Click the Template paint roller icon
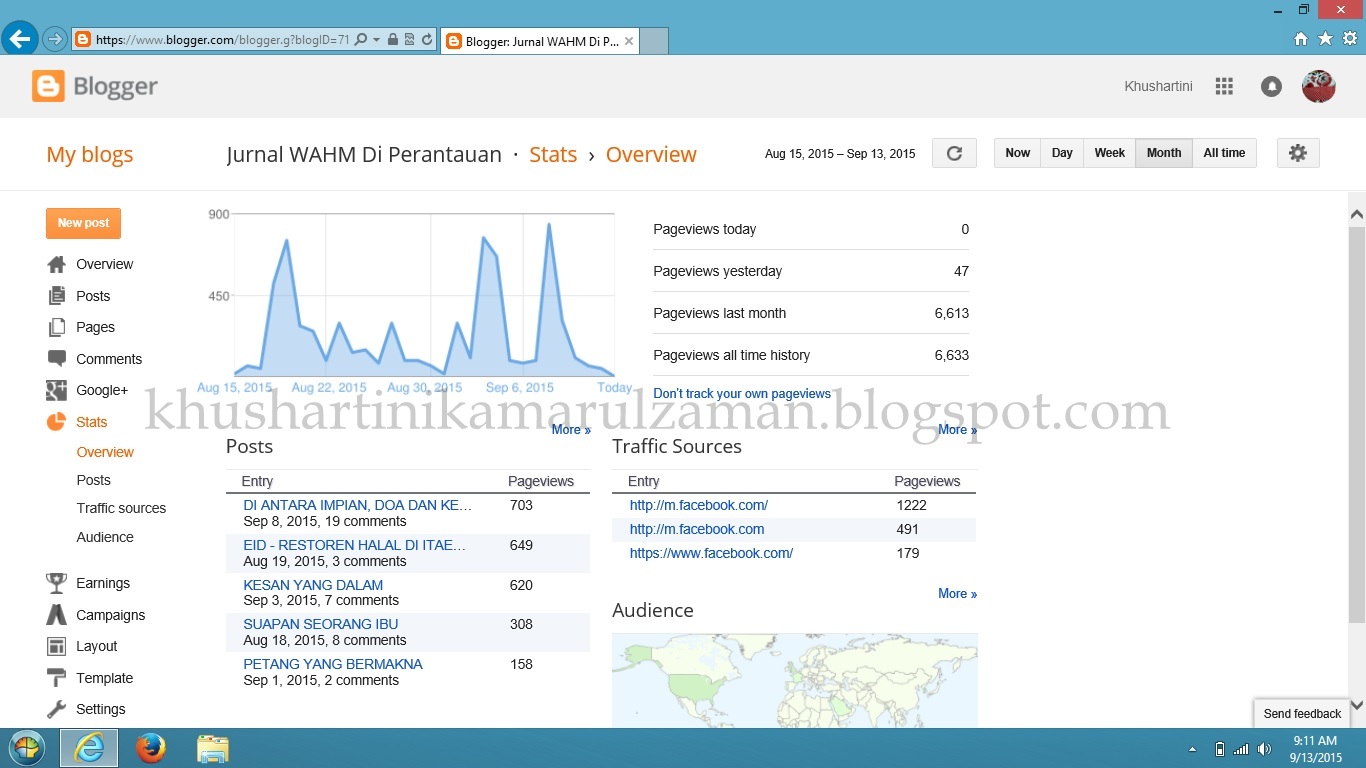 (x=57, y=678)
